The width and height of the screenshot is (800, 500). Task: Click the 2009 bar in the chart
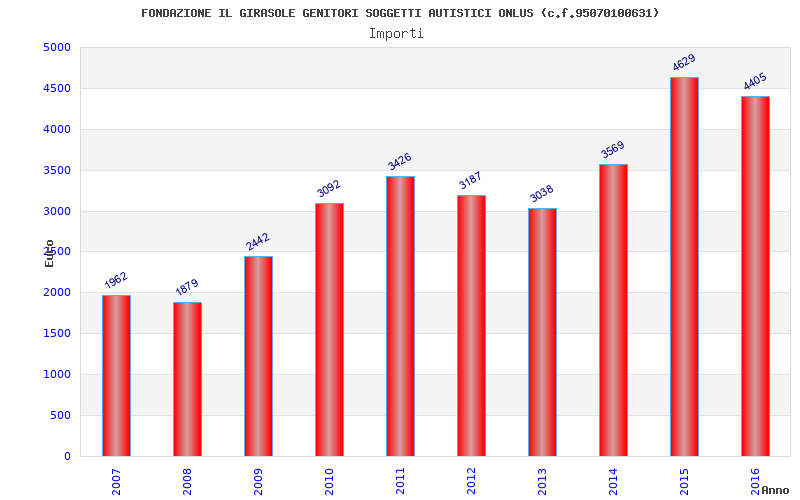tap(258, 356)
